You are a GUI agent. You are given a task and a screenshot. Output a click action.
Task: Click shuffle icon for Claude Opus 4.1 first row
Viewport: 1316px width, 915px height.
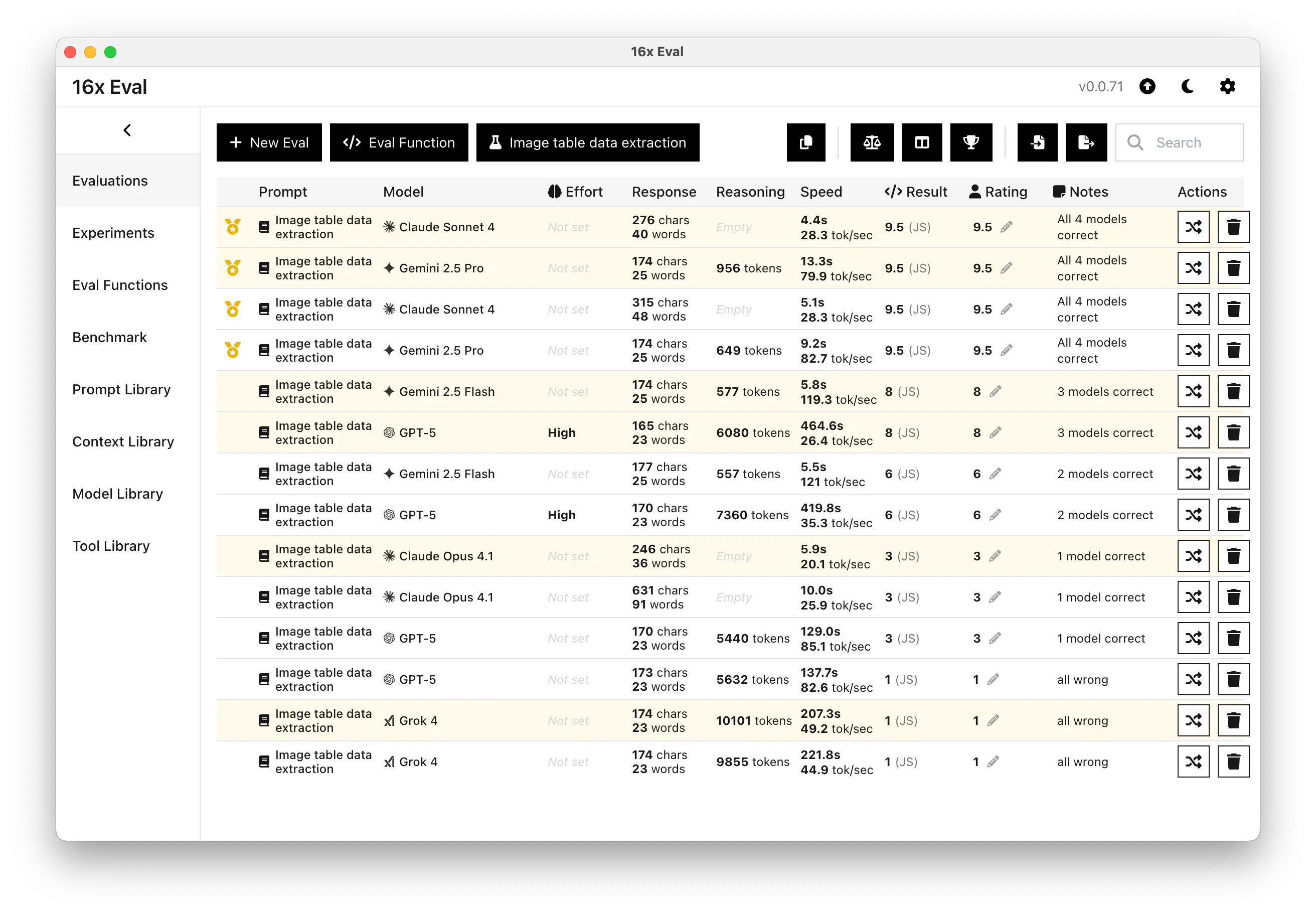(x=1193, y=555)
